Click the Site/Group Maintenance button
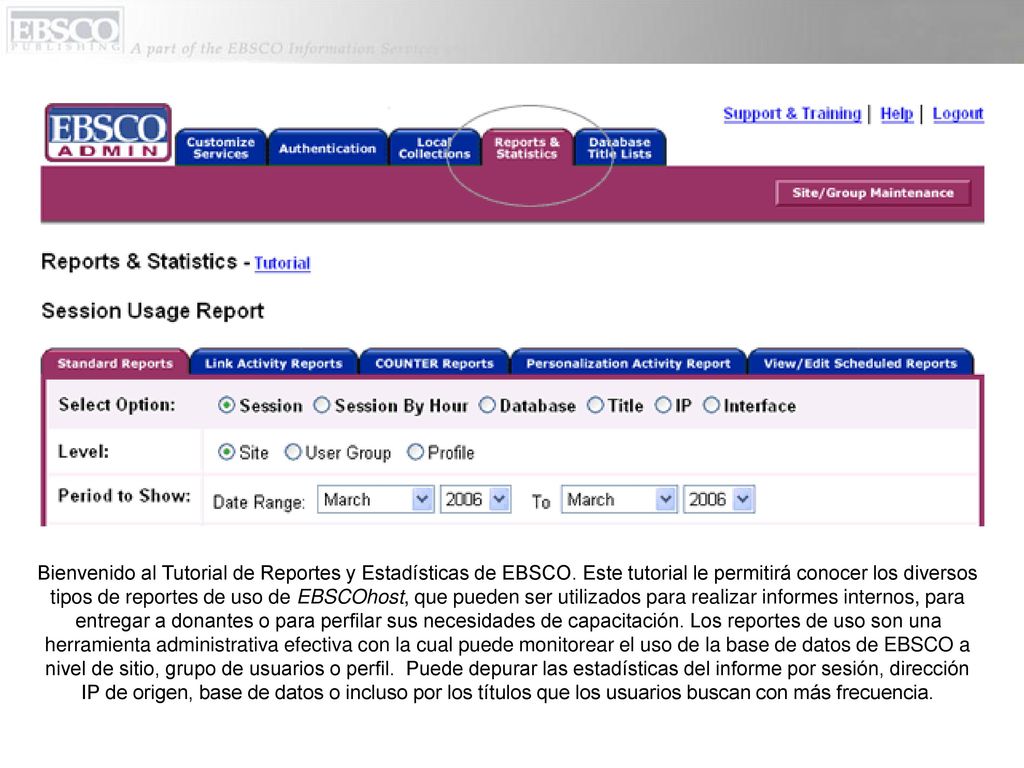This screenshot has height=768, width=1024. (x=872, y=193)
